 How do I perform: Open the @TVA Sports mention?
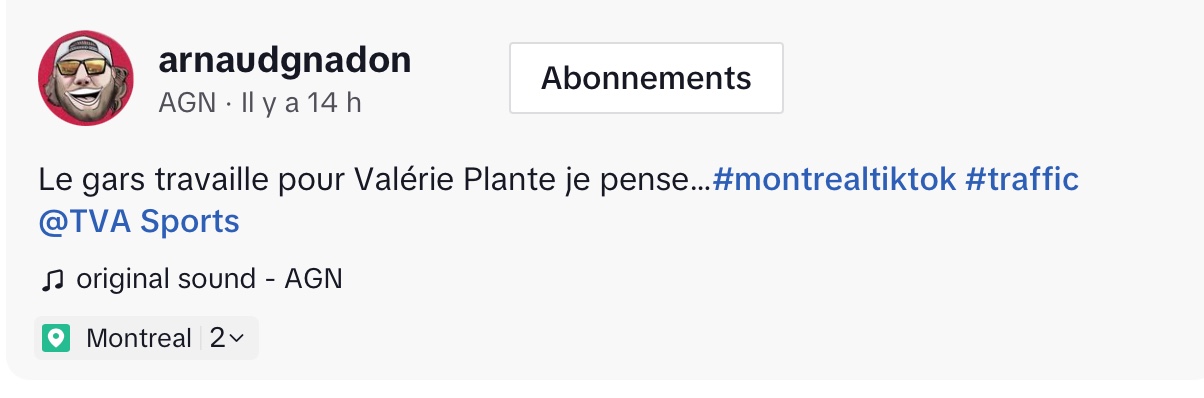(139, 221)
